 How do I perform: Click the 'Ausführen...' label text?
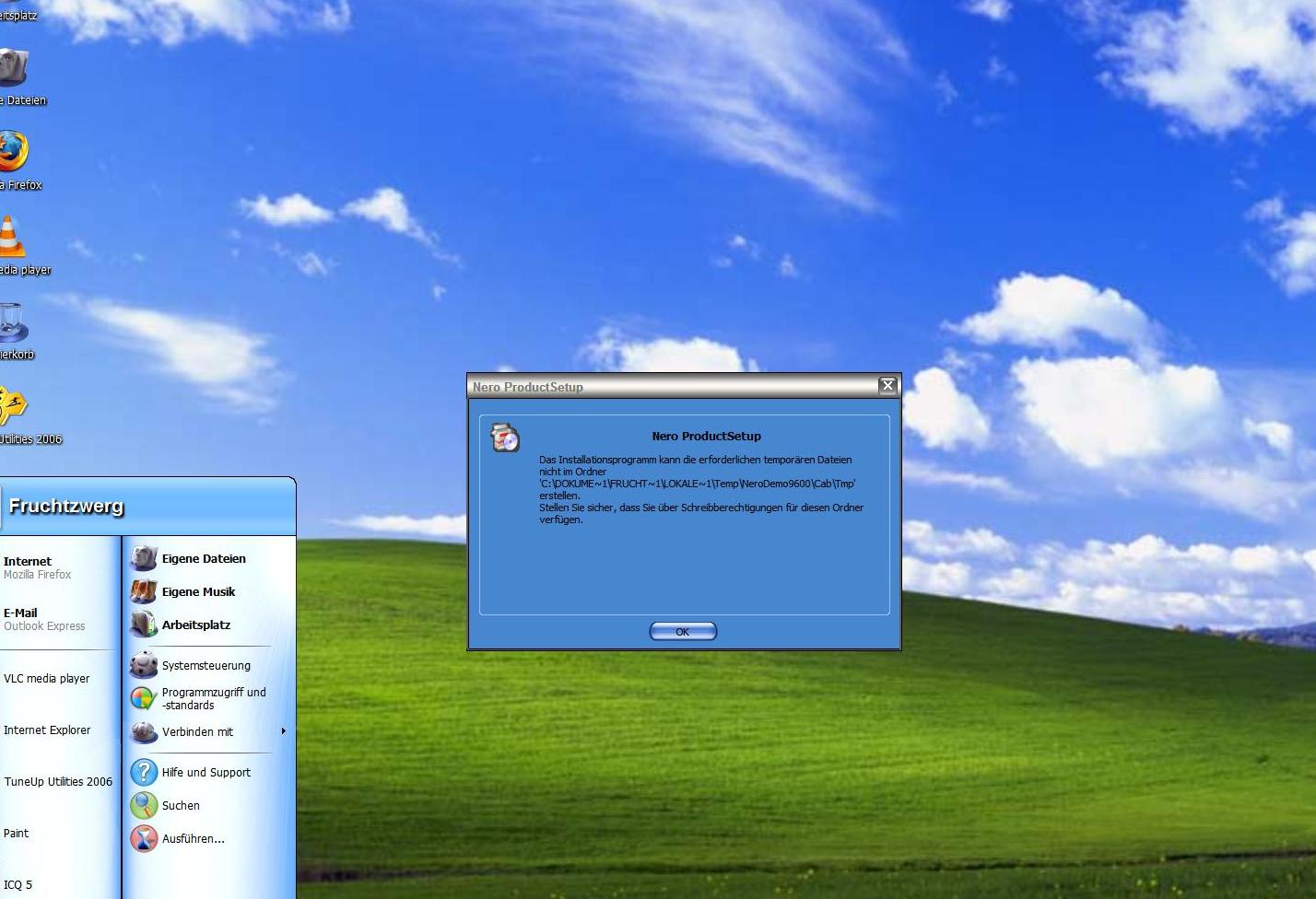pos(194,838)
